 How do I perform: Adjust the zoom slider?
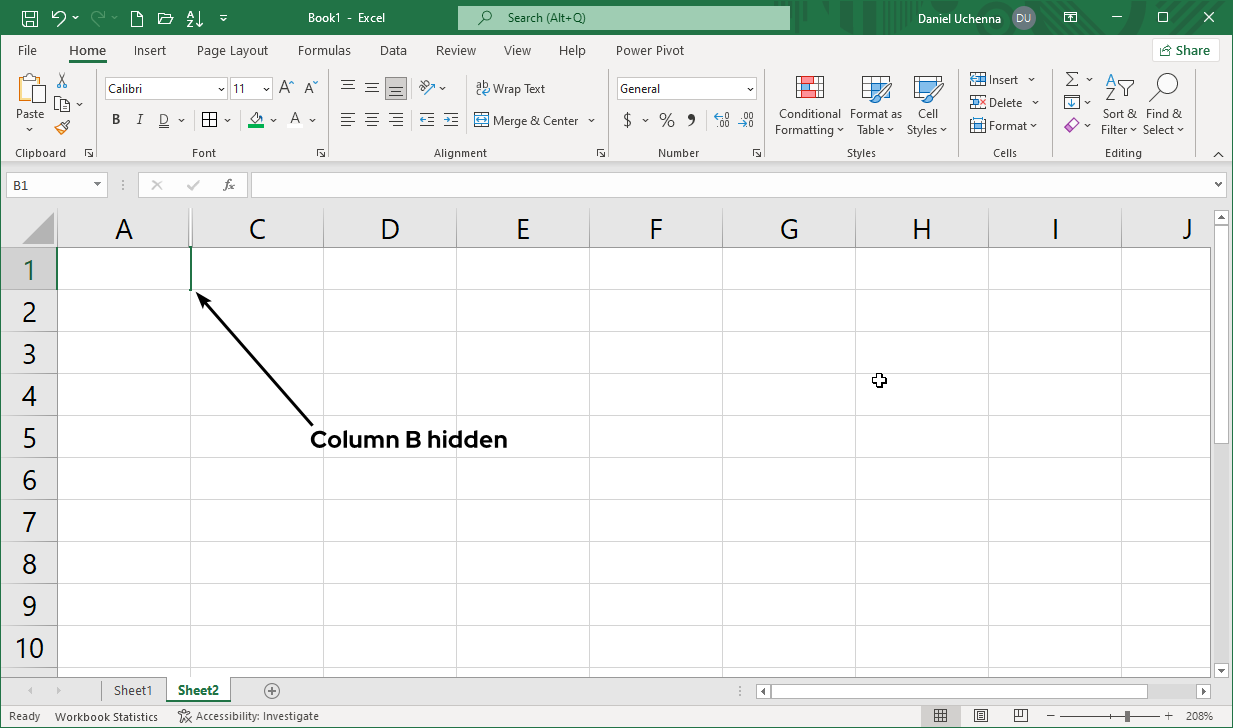(x=1125, y=716)
